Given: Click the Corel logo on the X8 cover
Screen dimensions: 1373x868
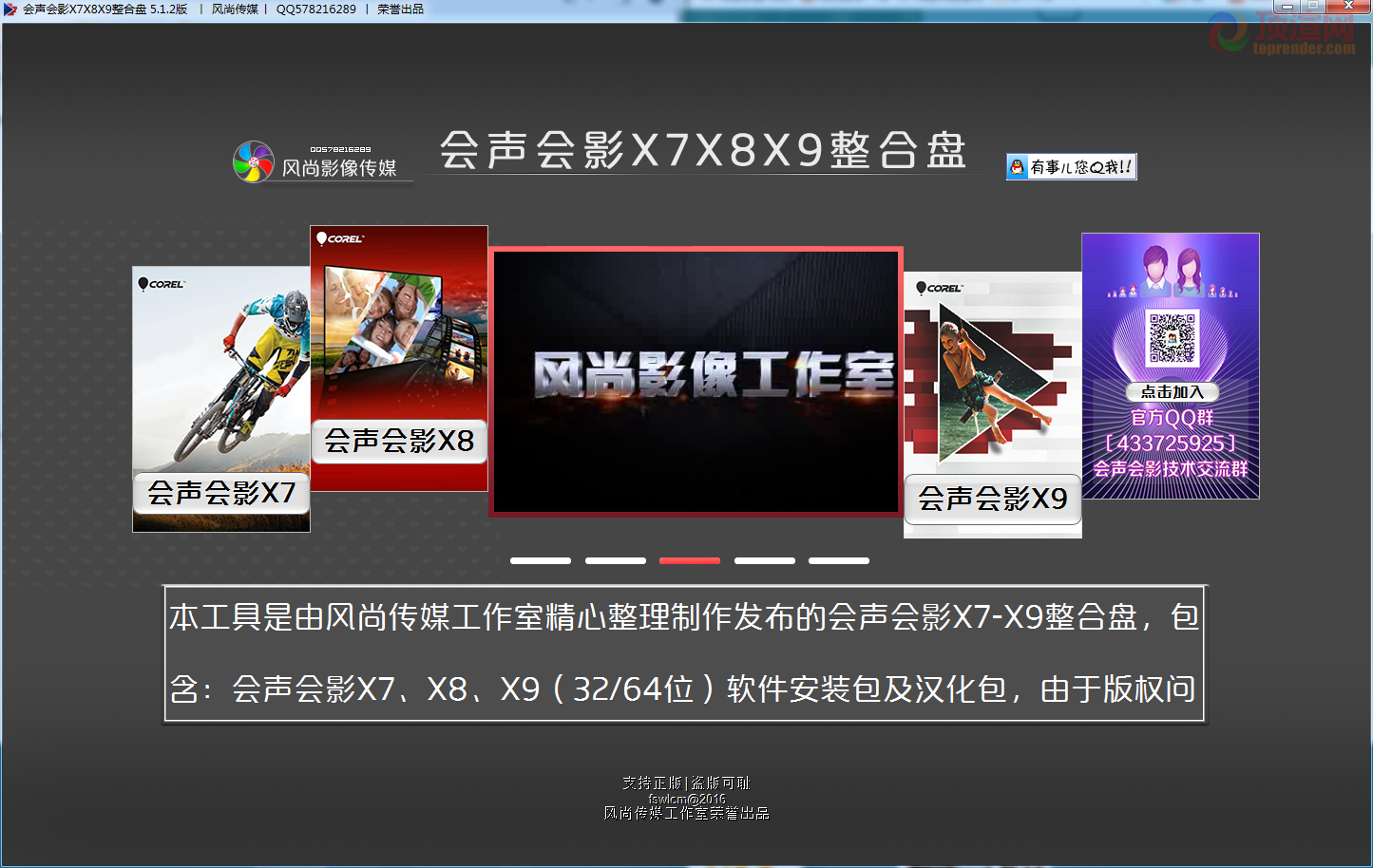Looking at the screenshot, I should pyautogui.click(x=340, y=238).
